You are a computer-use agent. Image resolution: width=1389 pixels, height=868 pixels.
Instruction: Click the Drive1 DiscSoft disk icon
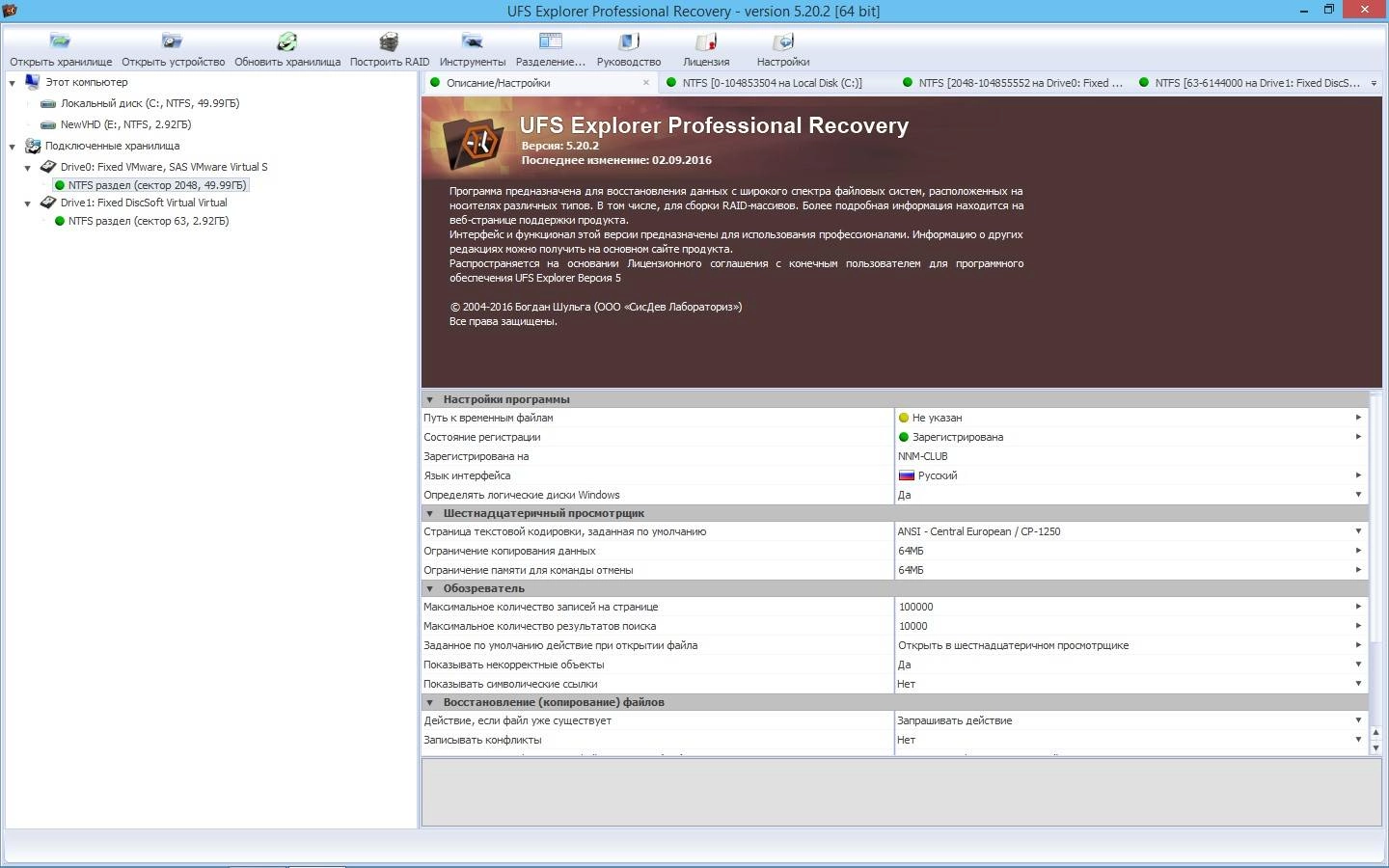coord(48,203)
